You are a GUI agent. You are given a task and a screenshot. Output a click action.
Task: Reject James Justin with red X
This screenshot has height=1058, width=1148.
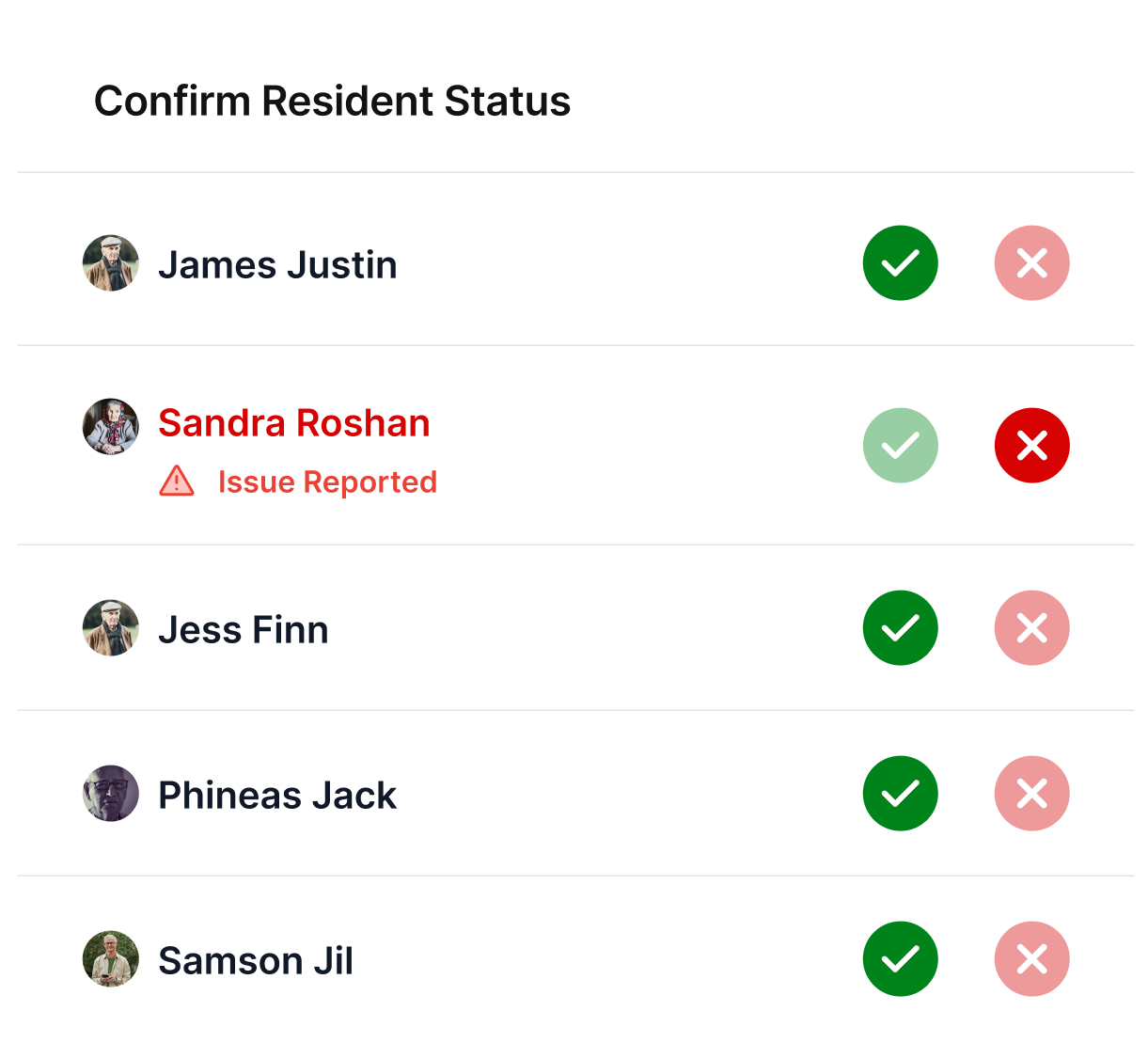click(x=1031, y=263)
